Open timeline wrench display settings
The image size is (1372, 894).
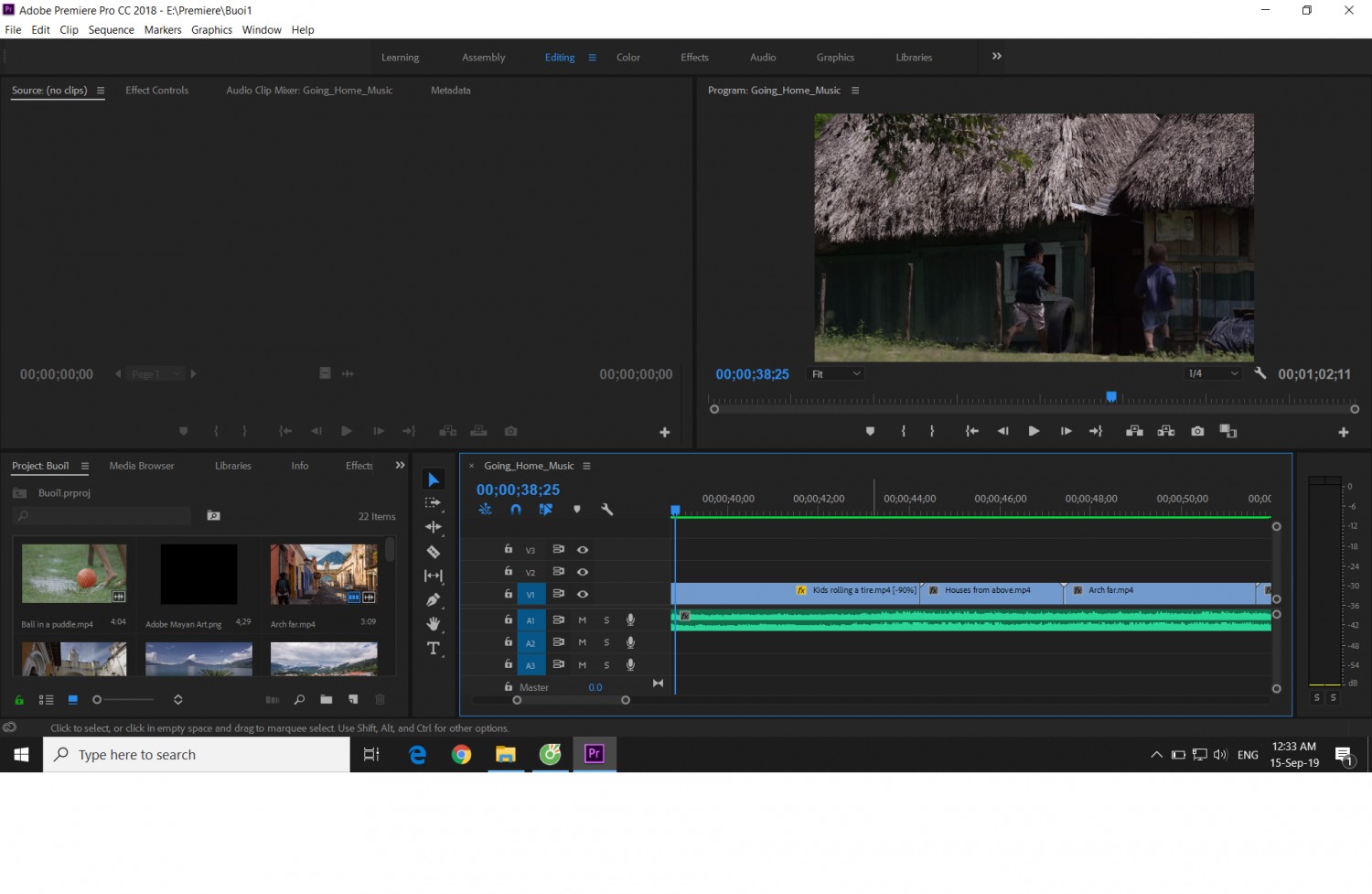click(x=606, y=510)
